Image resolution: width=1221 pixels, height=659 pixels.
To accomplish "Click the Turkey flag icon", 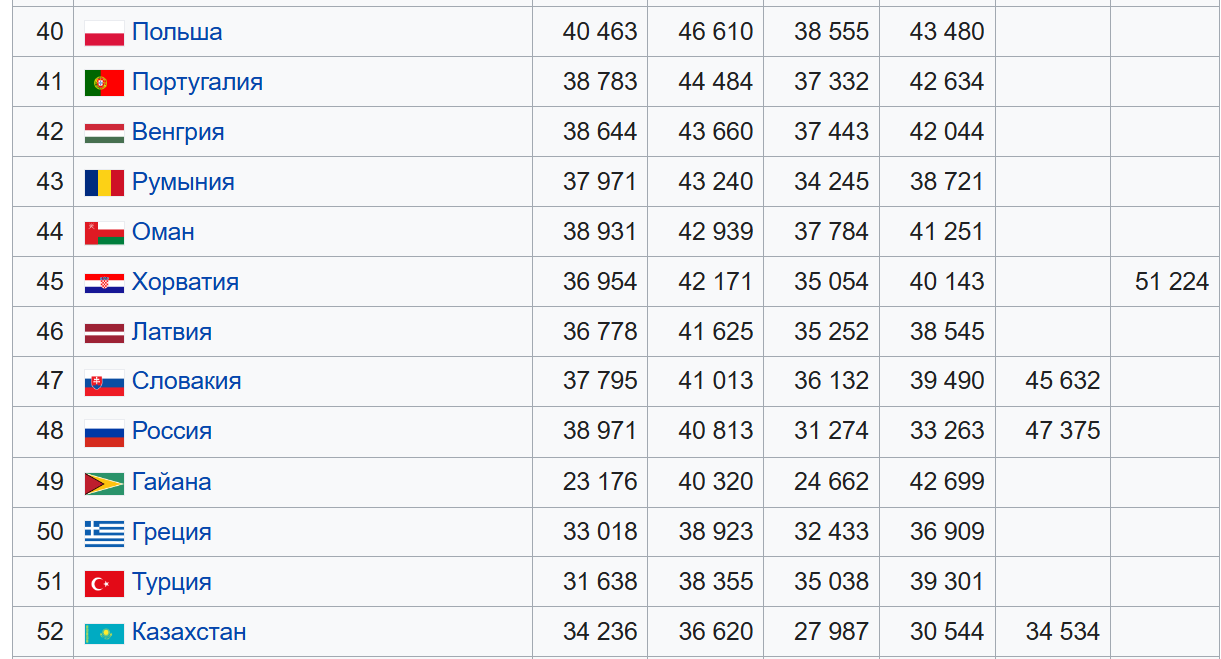I will pyautogui.click(x=104, y=583).
